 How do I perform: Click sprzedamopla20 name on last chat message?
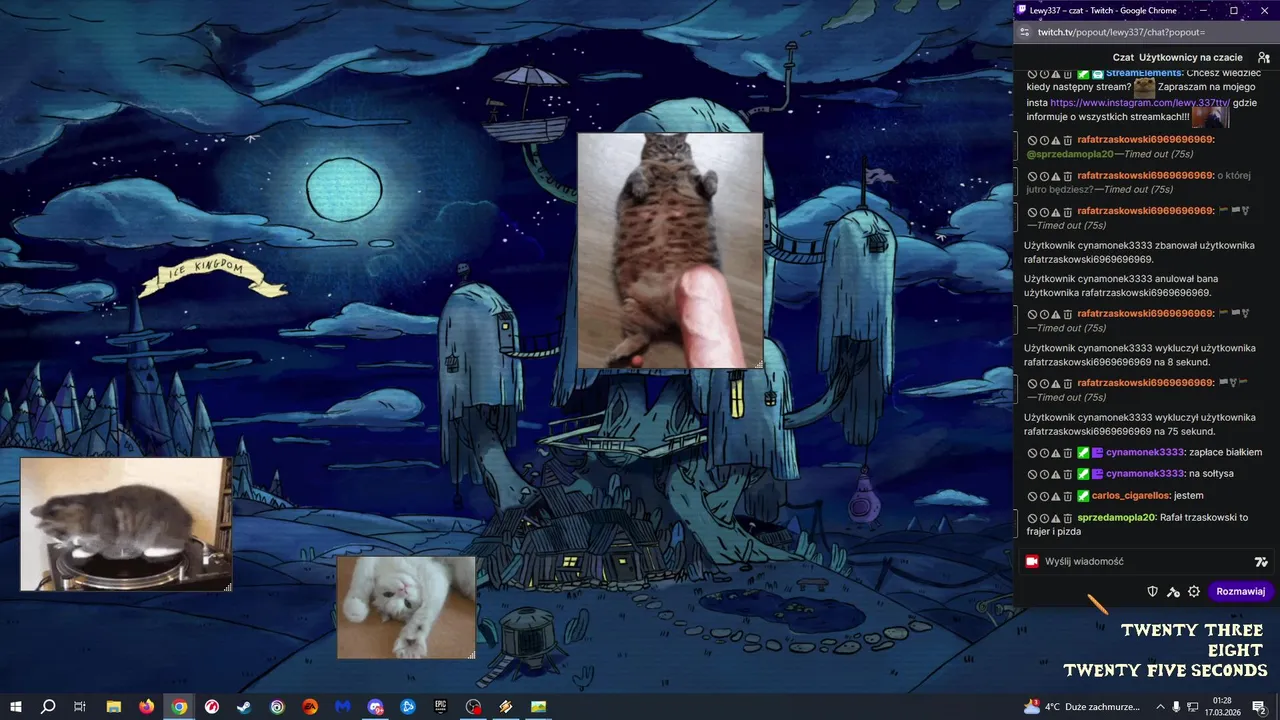click(x=1116, y=518)
